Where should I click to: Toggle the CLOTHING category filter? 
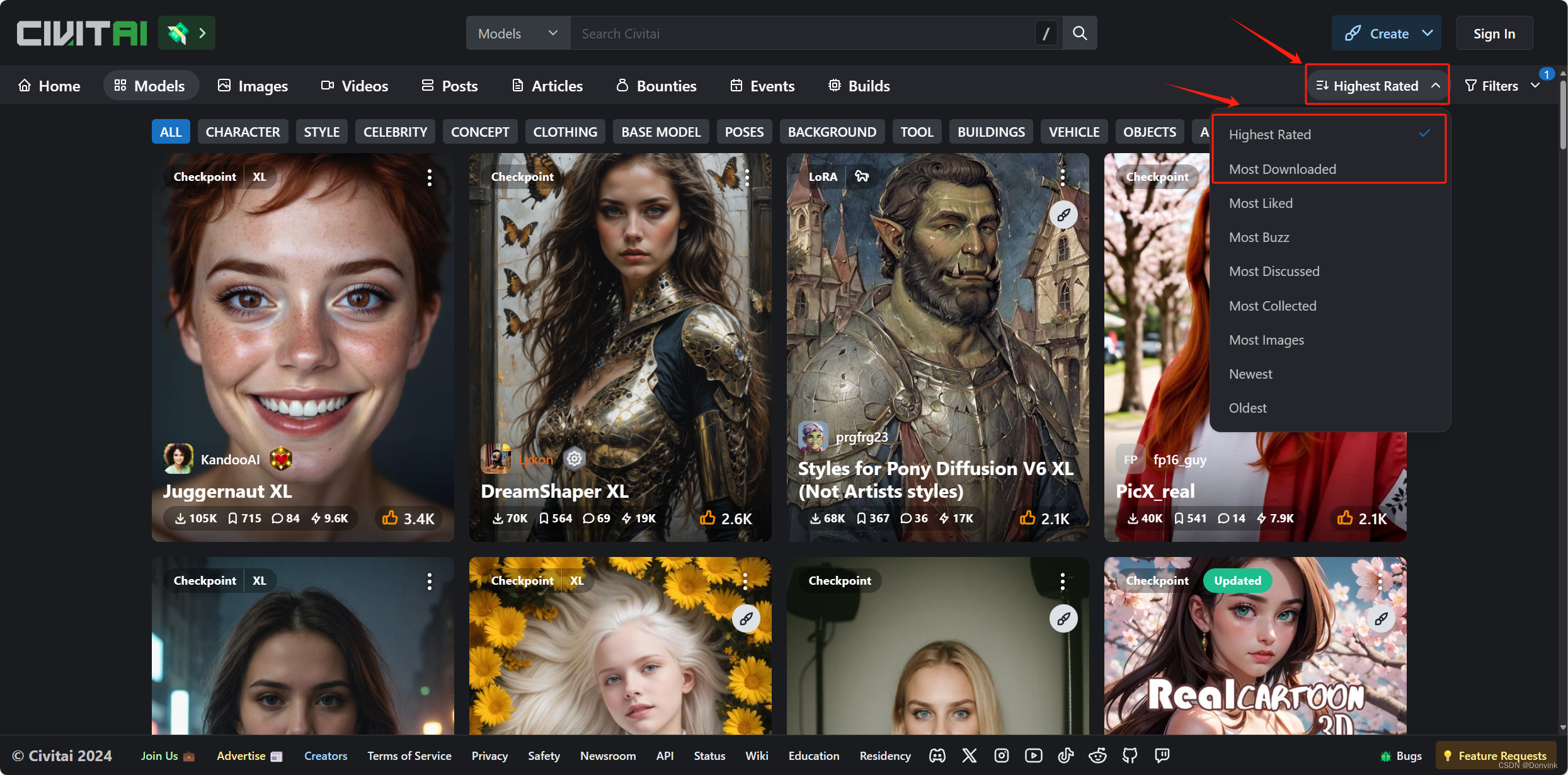(x=565, y=132)
